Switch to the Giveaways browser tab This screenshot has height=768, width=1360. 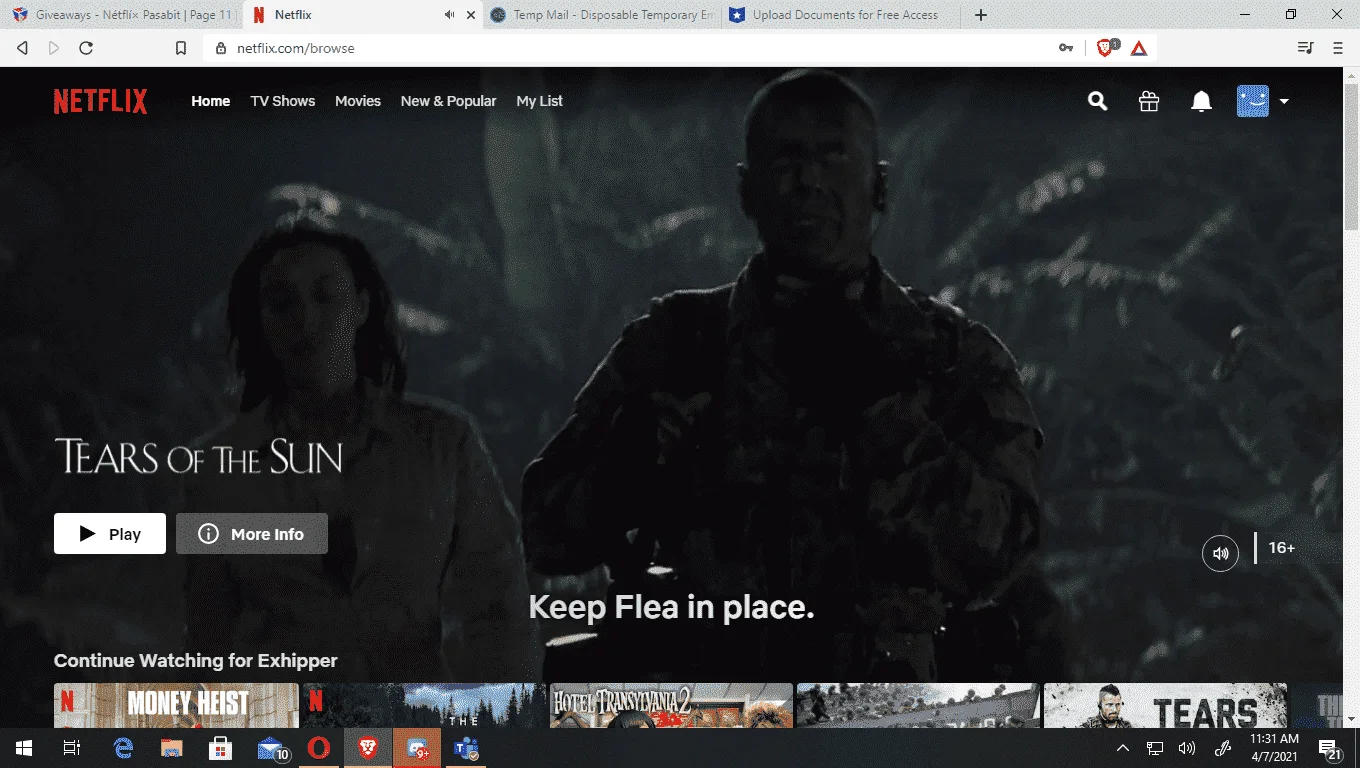tap(120, 15)
